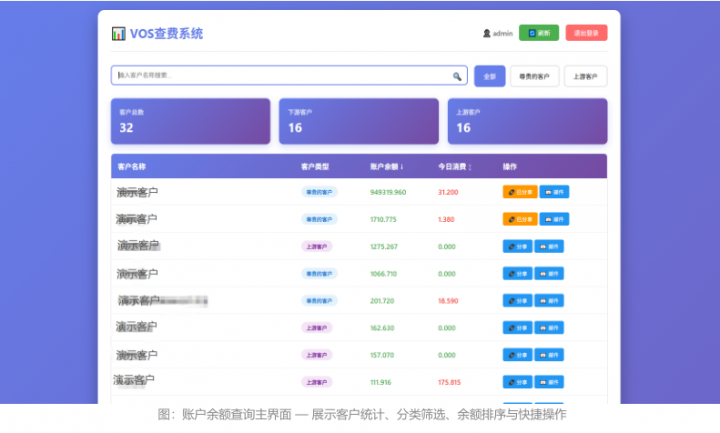
Task: Focus the customer name search field
Action: [x=289, y=75]
